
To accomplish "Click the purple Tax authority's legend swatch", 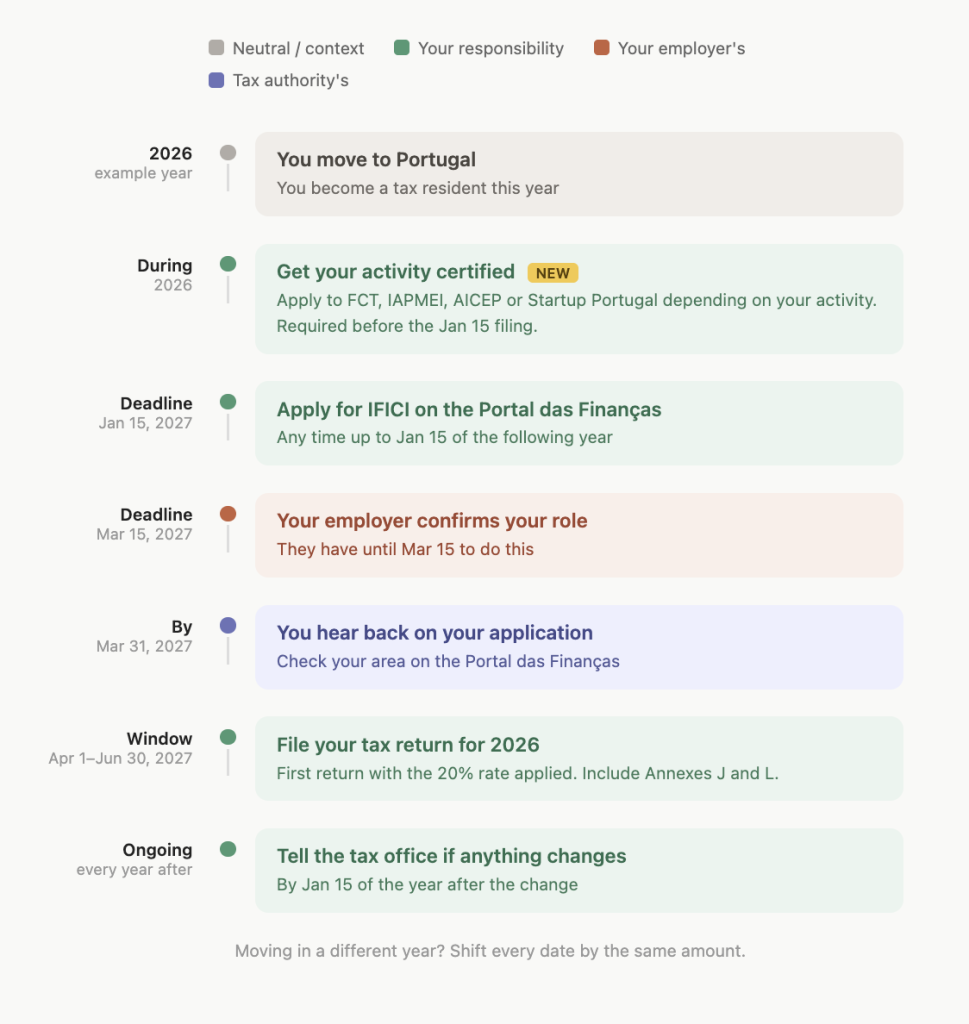I will pyautogui.click(x=216, y=80).
